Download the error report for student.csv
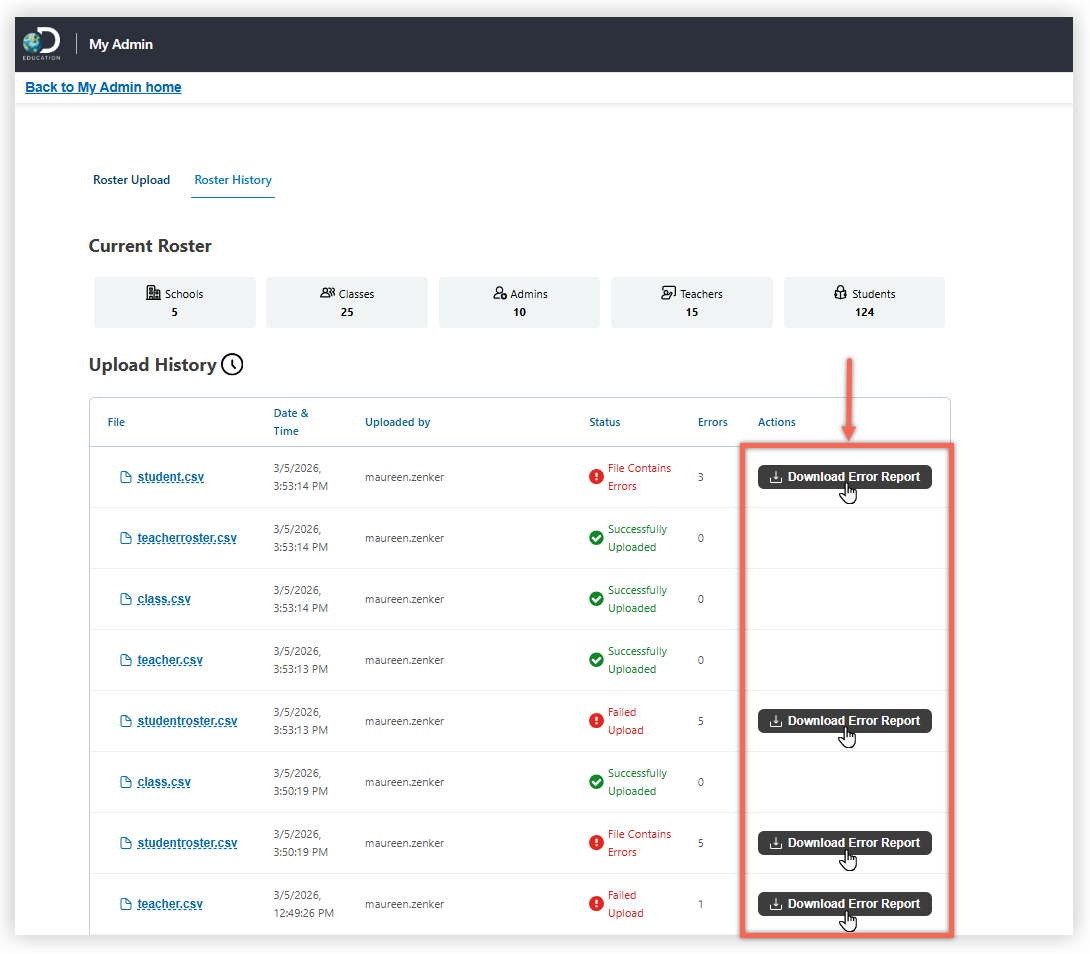 (844, 477)
